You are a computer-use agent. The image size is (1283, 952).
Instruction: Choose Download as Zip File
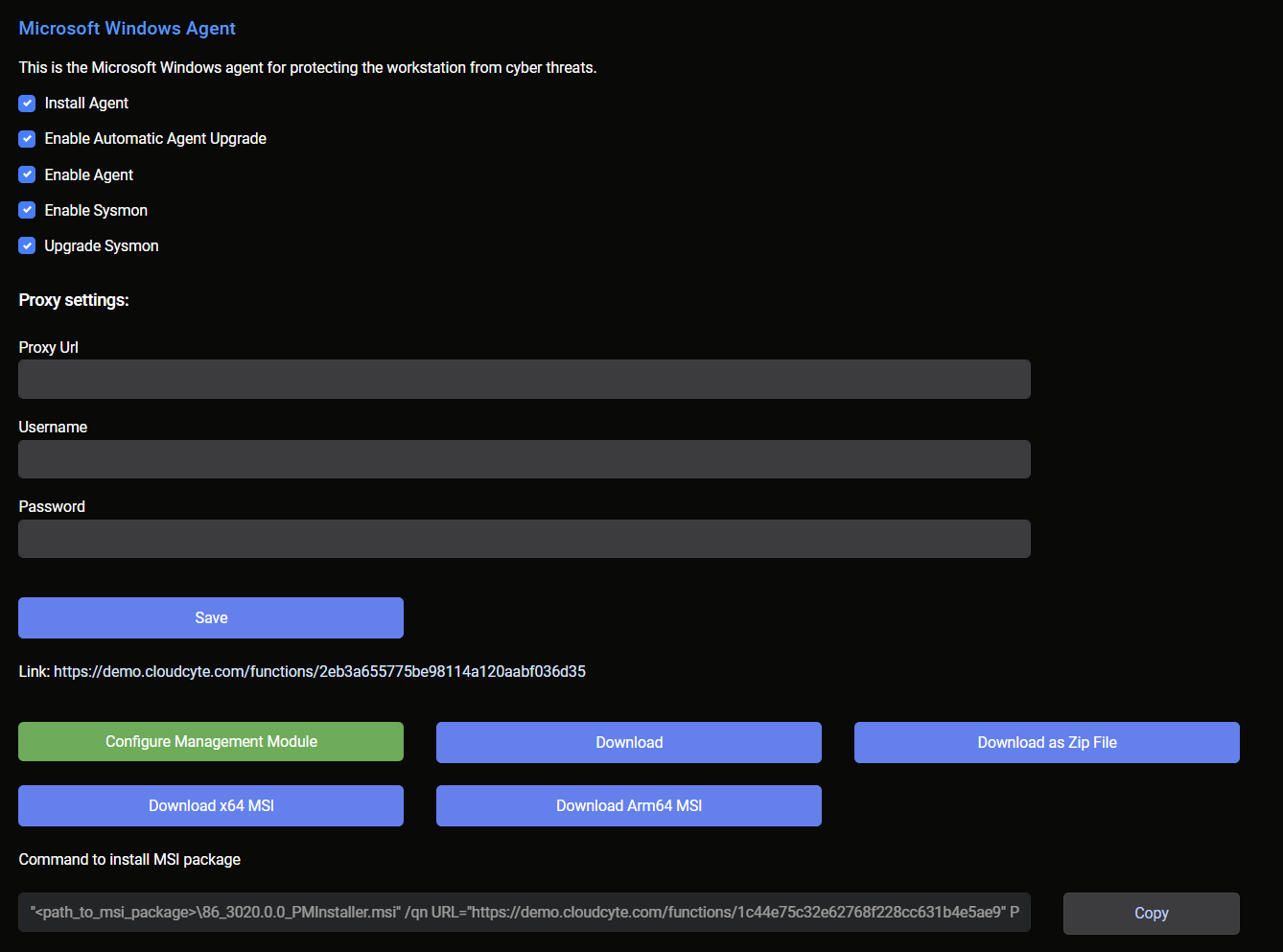point(1046,743)
